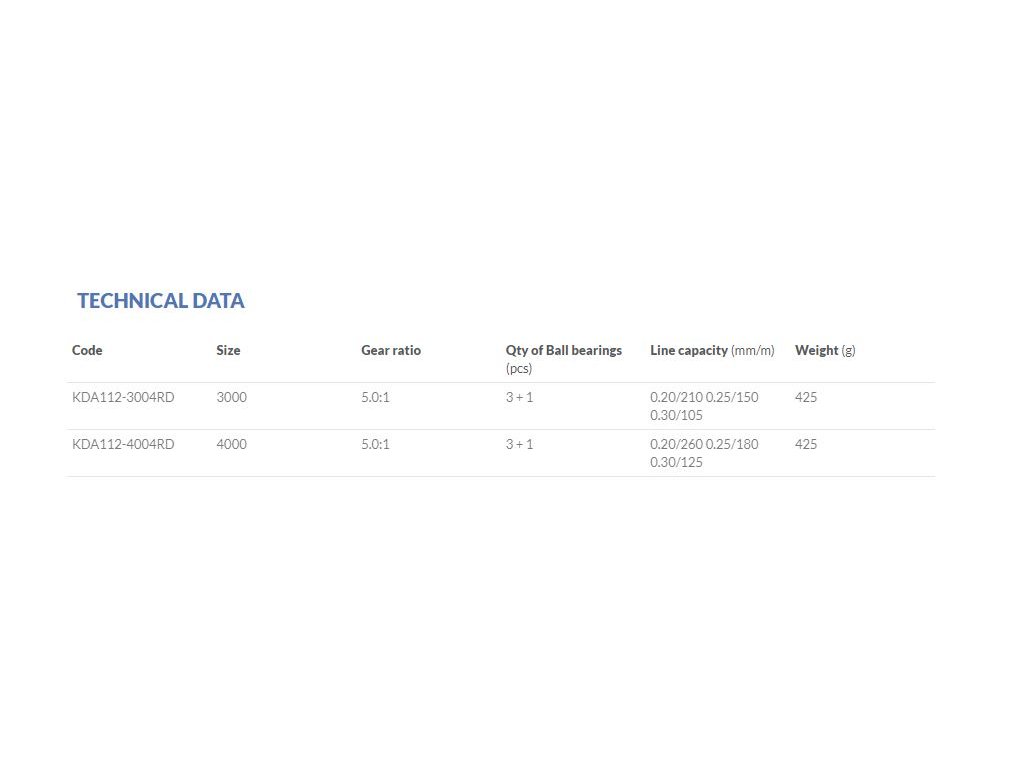Click the Weight column header

(x=825, y=350)
